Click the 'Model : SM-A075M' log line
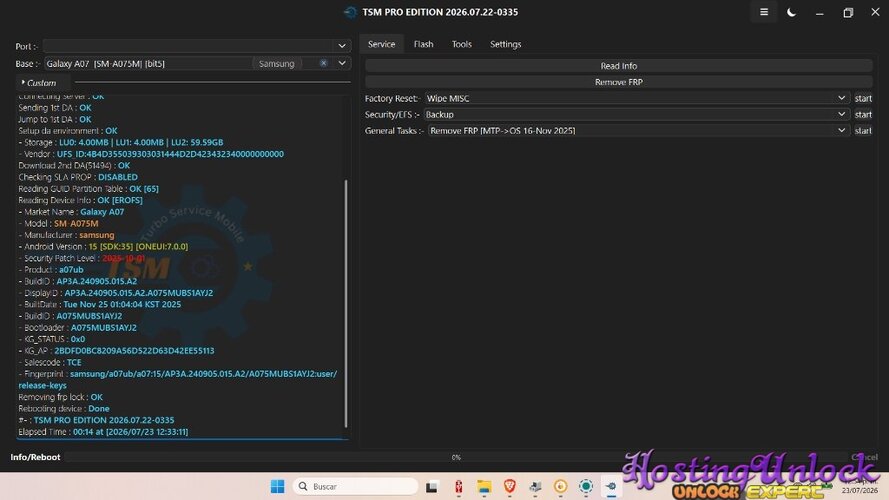The height and width of the screenshot is (500, 889). 58,223
